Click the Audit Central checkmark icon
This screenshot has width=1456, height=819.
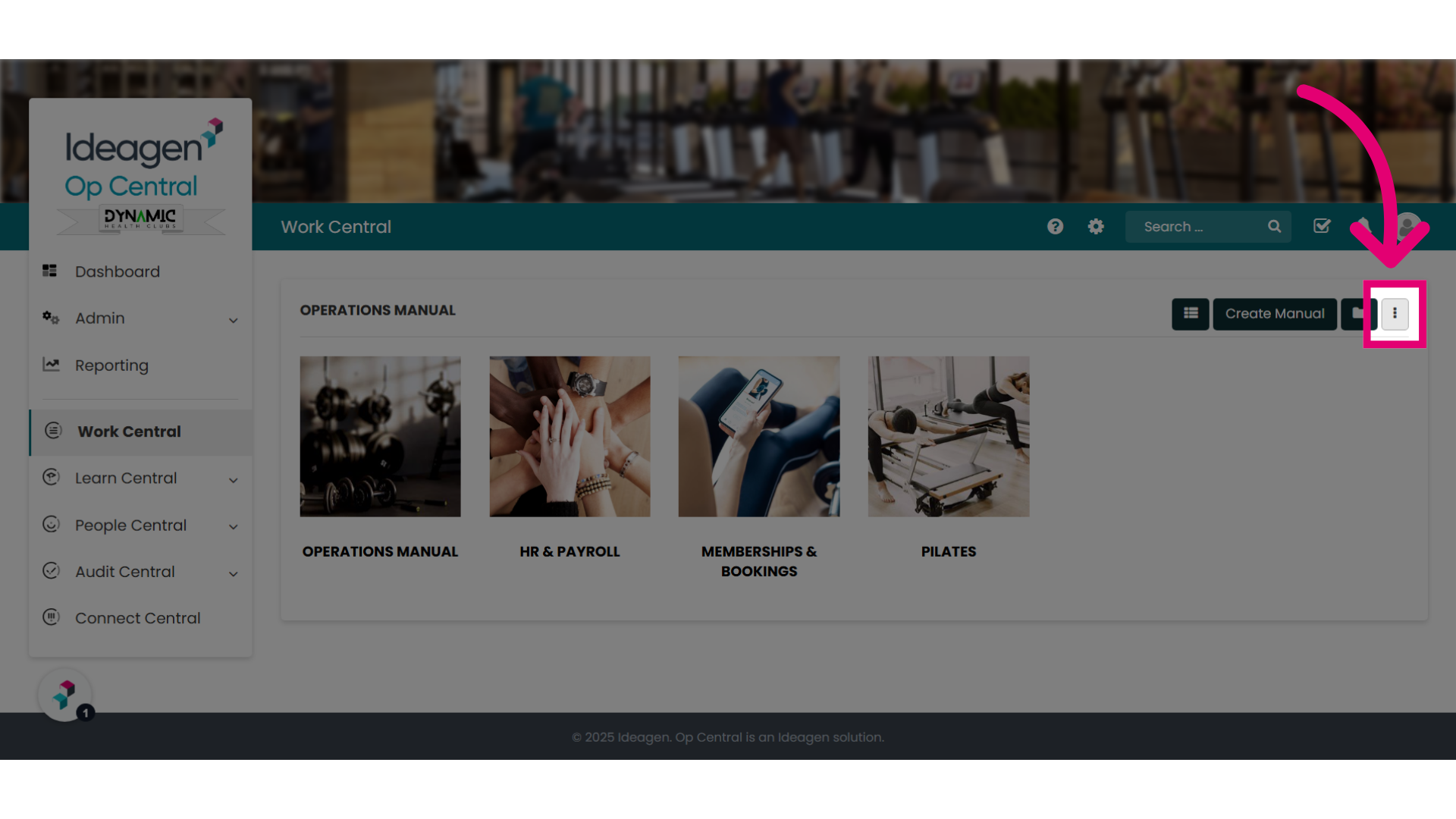click(x=51, y=571)
